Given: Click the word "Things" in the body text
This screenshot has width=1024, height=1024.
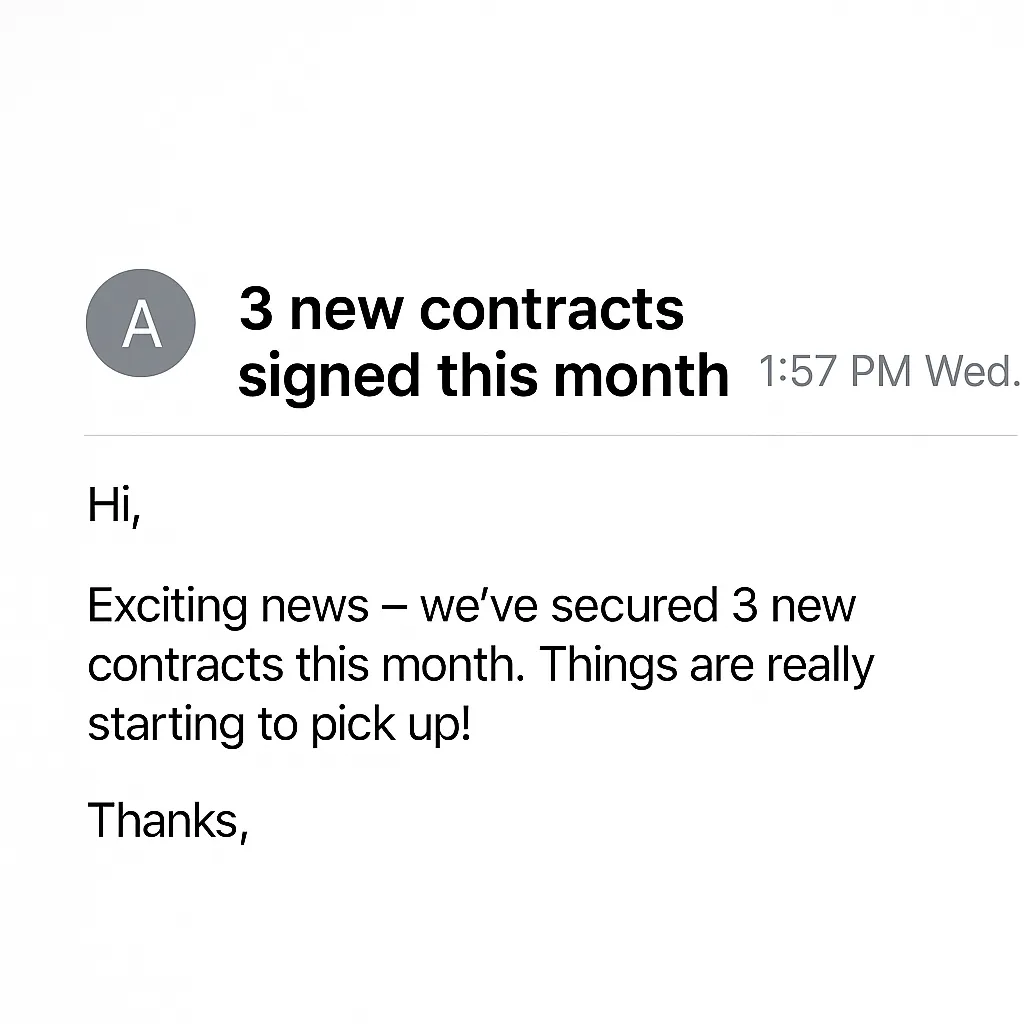Looking at the screenshot, I should click(608, 666).
